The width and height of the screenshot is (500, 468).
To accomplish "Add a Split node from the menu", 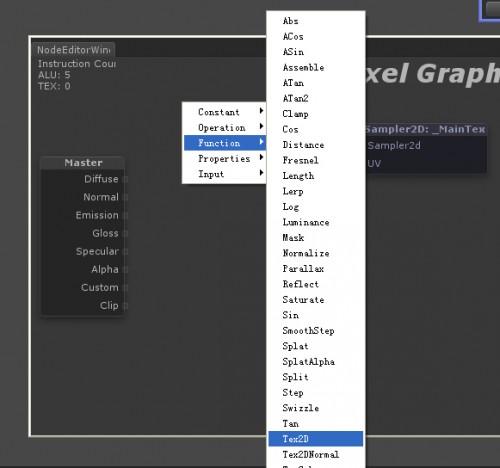I will tap(316, 377).
